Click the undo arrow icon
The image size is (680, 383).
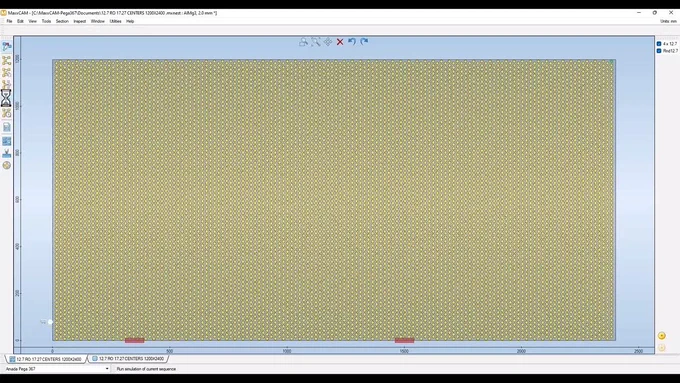pos(352,42)
